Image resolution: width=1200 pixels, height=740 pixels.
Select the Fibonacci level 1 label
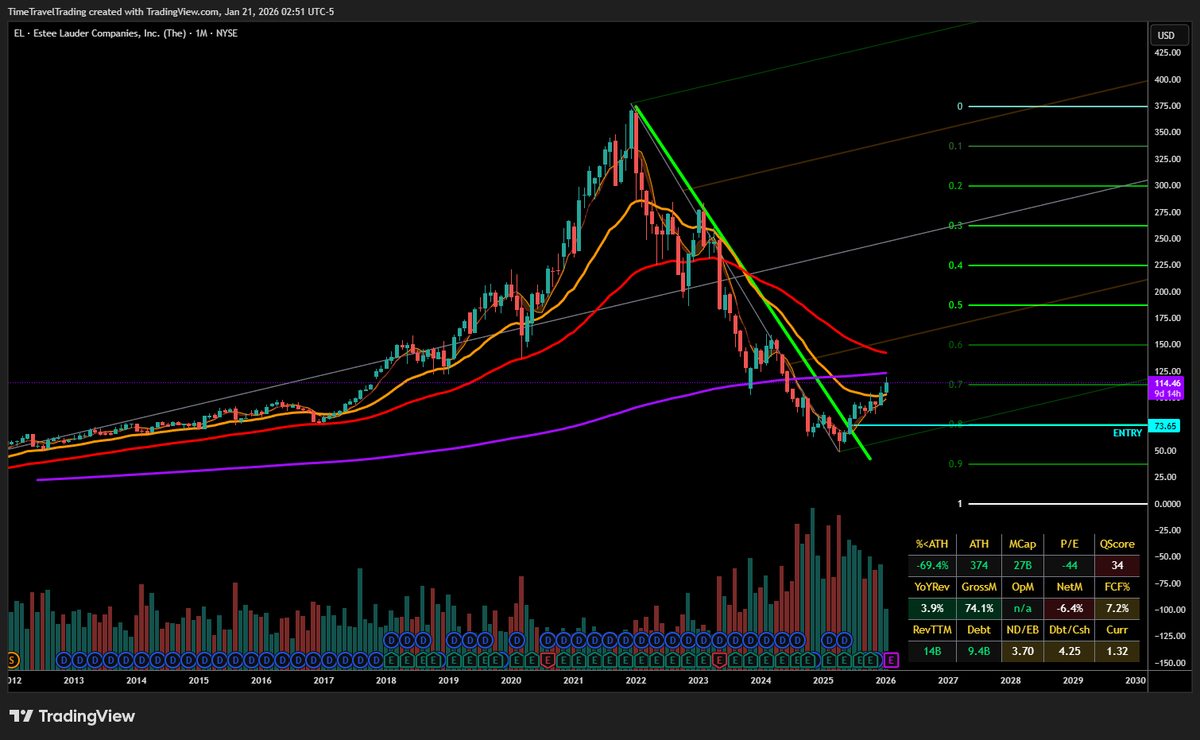[x=959, y=504]
